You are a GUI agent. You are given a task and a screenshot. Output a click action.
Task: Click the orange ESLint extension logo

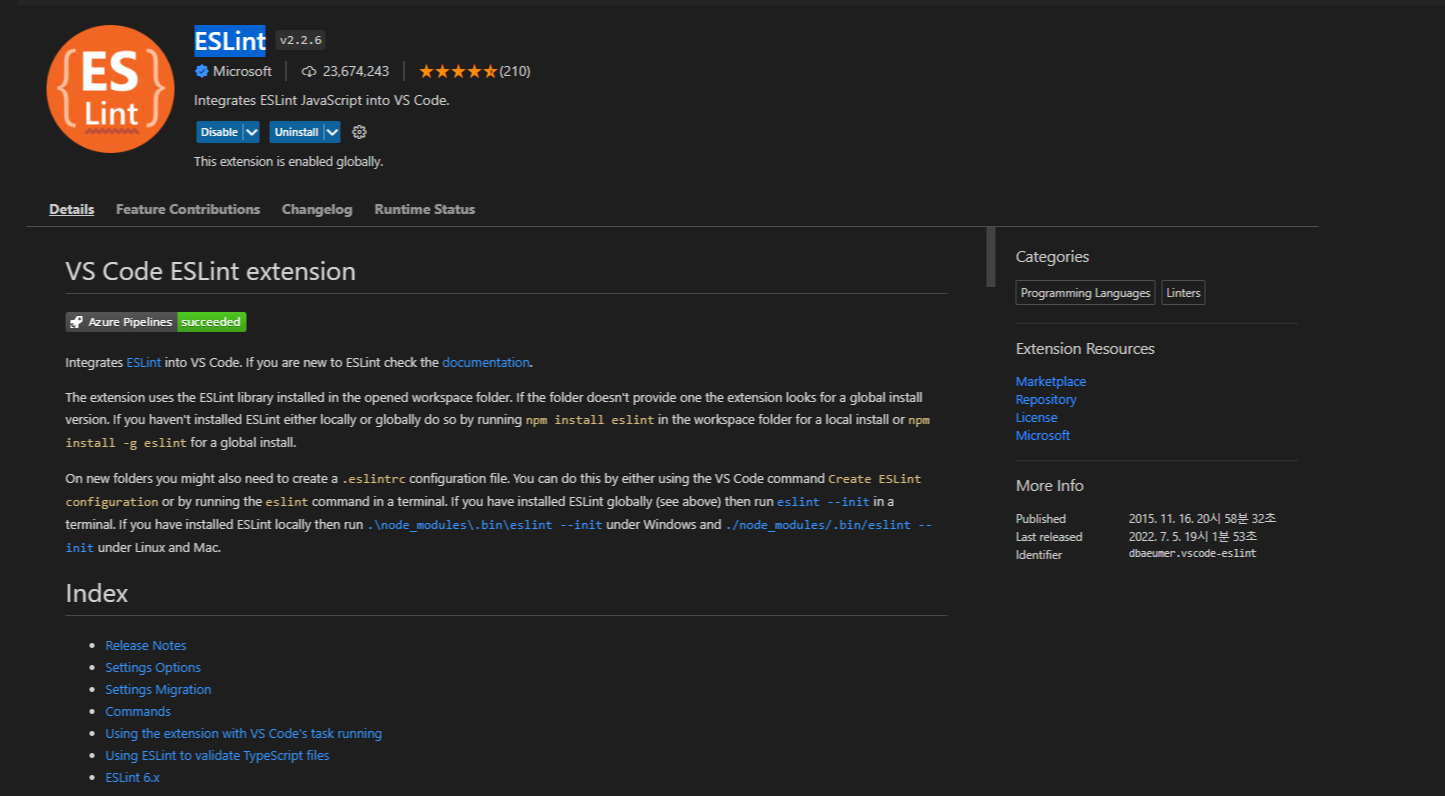tap(110, 89)
